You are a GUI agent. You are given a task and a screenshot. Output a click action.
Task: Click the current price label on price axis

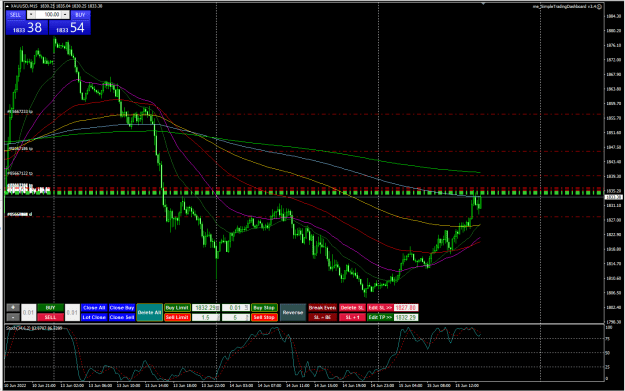[x=613, y=197]
